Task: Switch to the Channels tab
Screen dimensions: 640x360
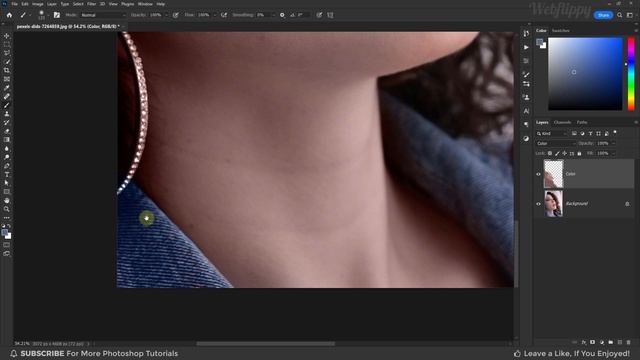Action: point(562,122)
